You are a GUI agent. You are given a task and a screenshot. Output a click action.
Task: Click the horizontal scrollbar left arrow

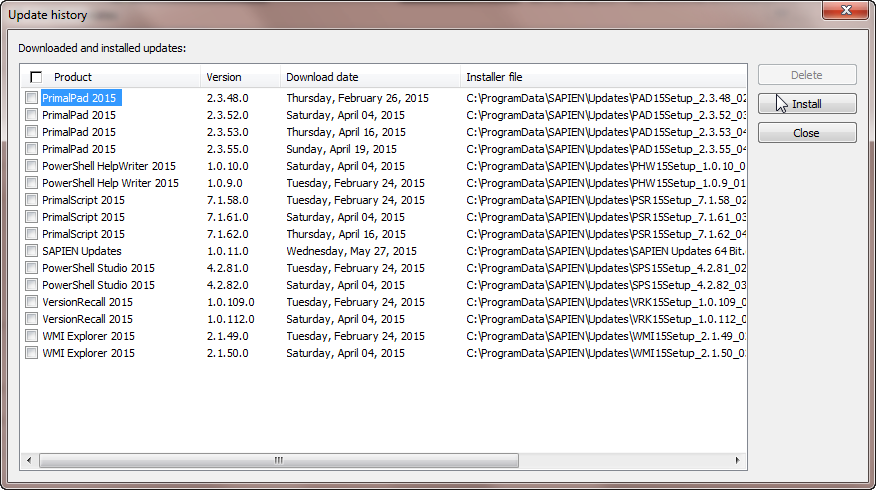(x=29, y=460)
